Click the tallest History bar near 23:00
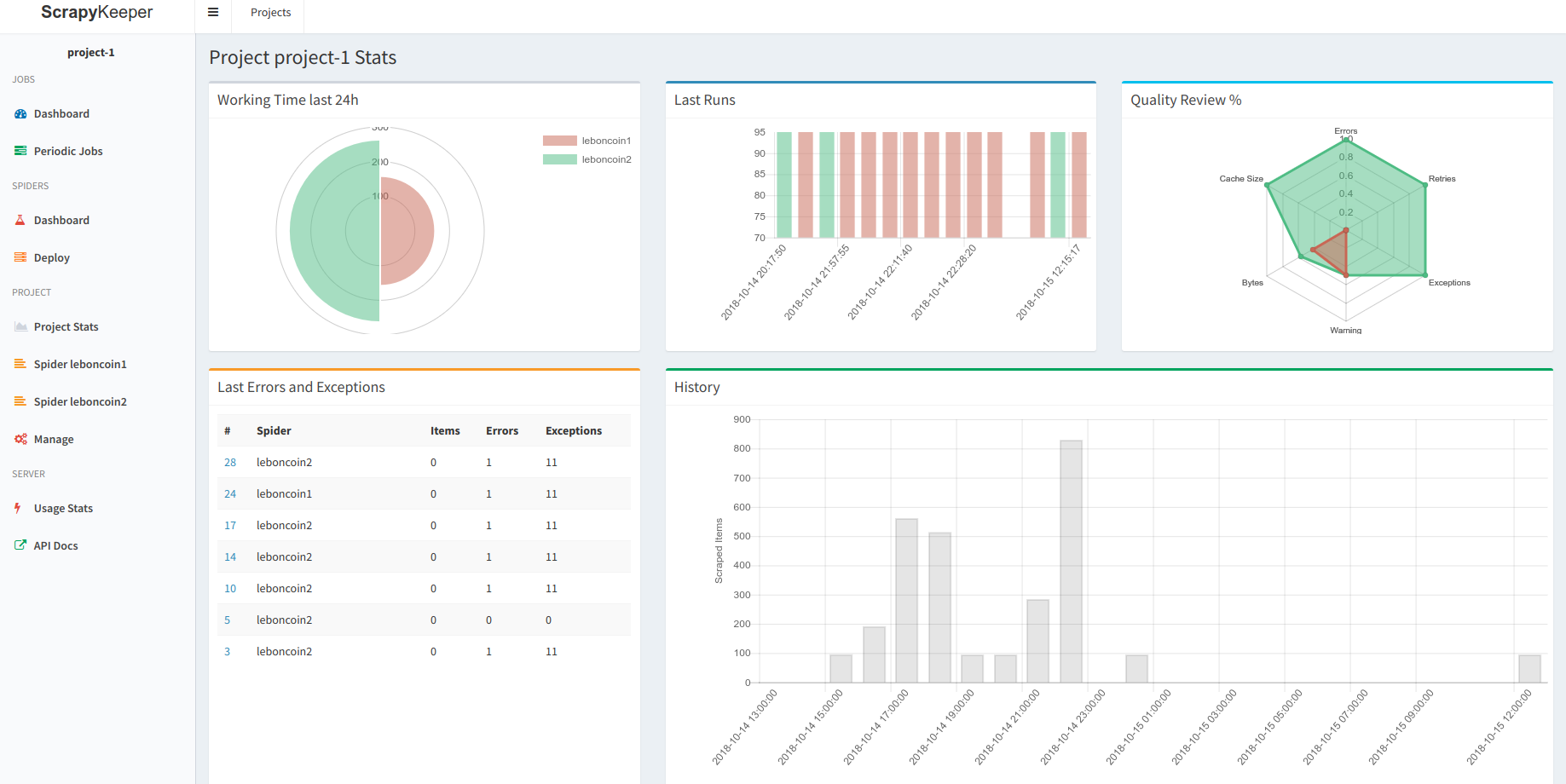The width and height of the screenshot is (1566, 784). (x=1071, y=561)
